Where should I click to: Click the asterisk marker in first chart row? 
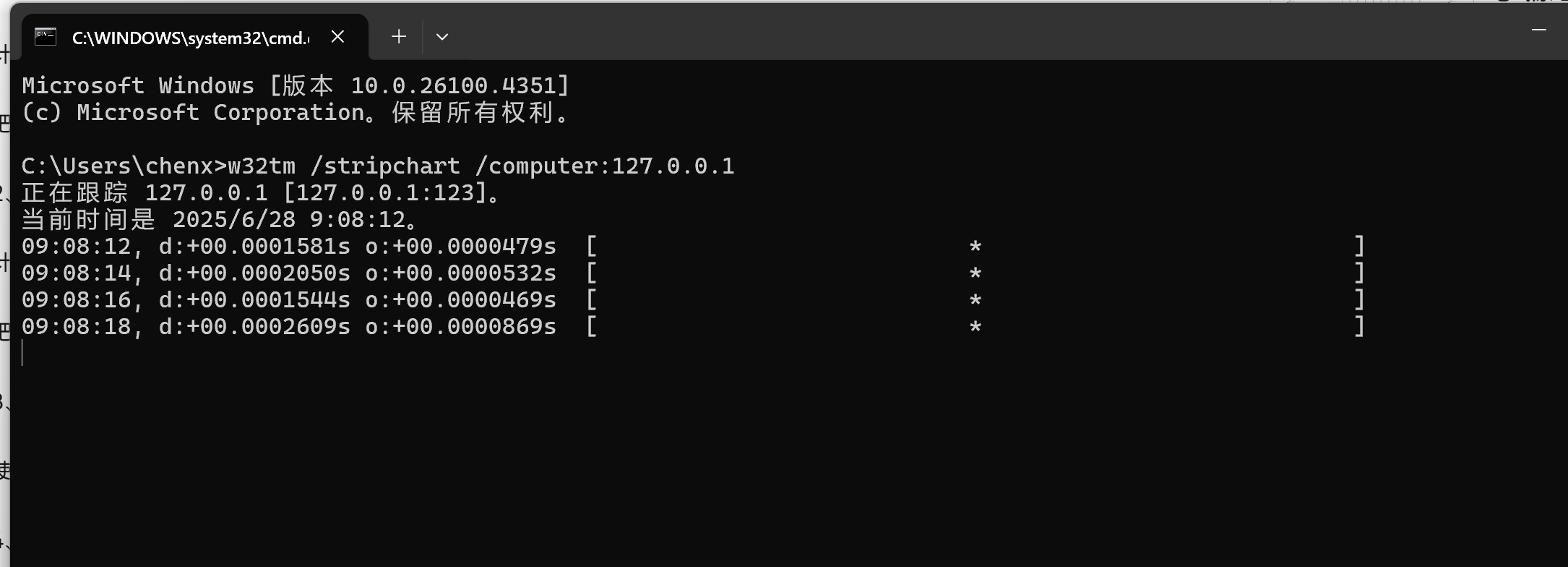[x=975, y=247]
